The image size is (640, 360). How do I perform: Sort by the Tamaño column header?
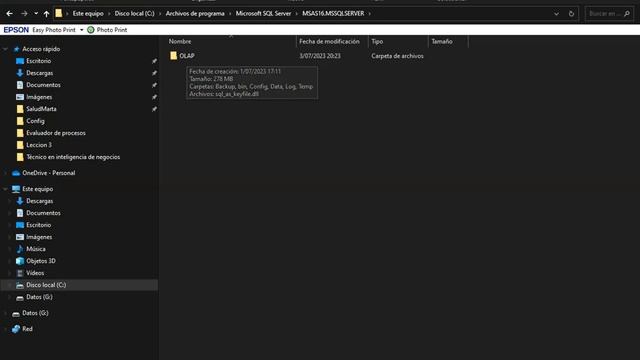[x=442, y=41]
